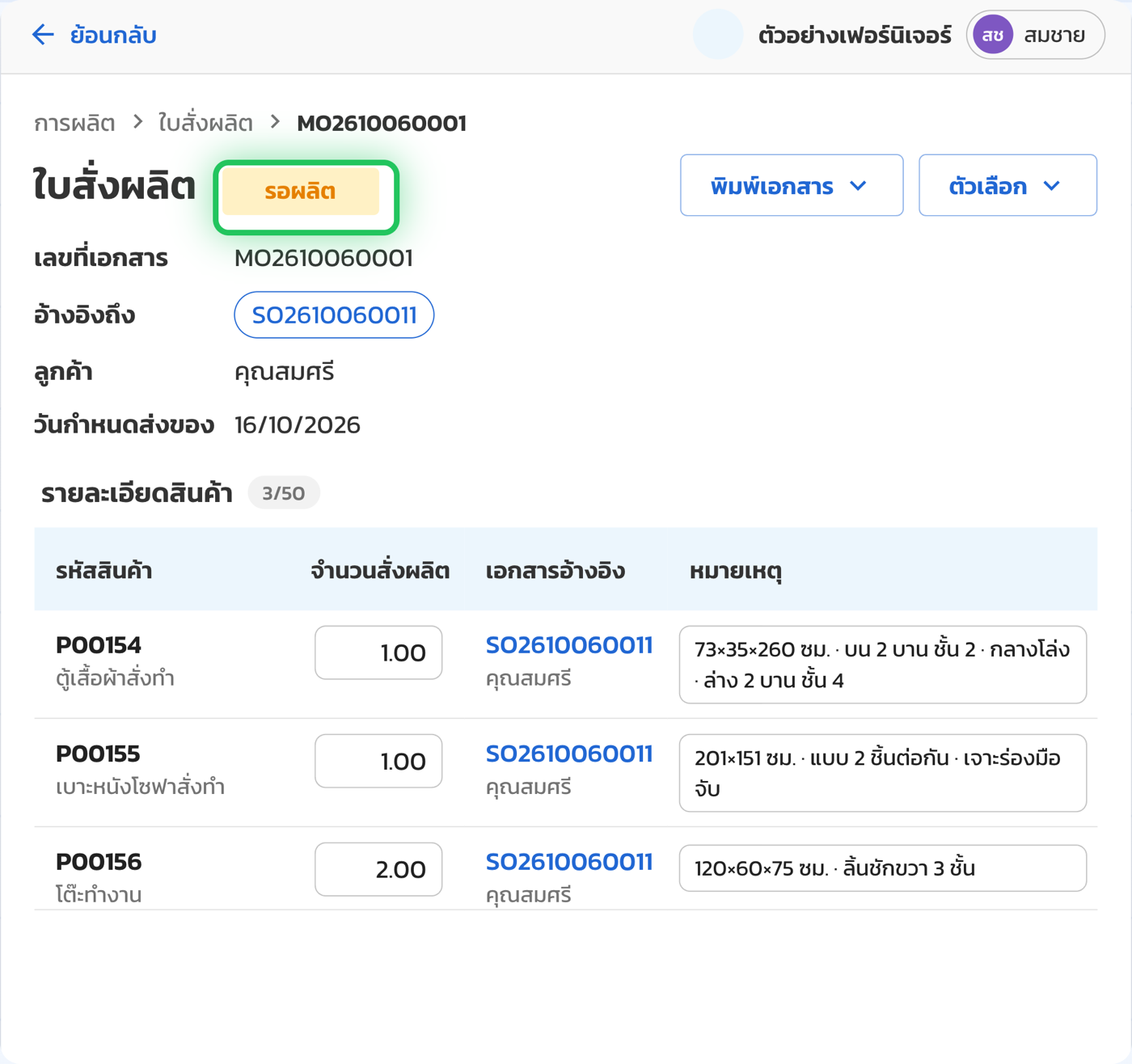This screenshot has height=1064, width=1132.
Task: Edit quantity field for P00155
Action: pyautogui.click(x=378, y=761)
